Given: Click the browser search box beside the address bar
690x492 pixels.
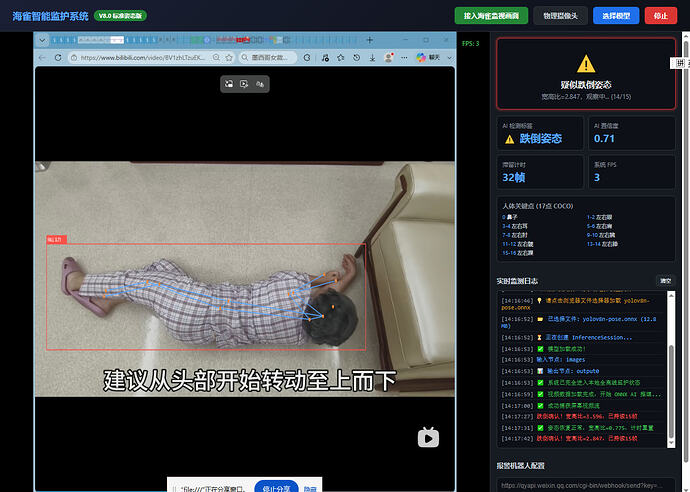Looking at the screenshot, I should click(268, 58).
